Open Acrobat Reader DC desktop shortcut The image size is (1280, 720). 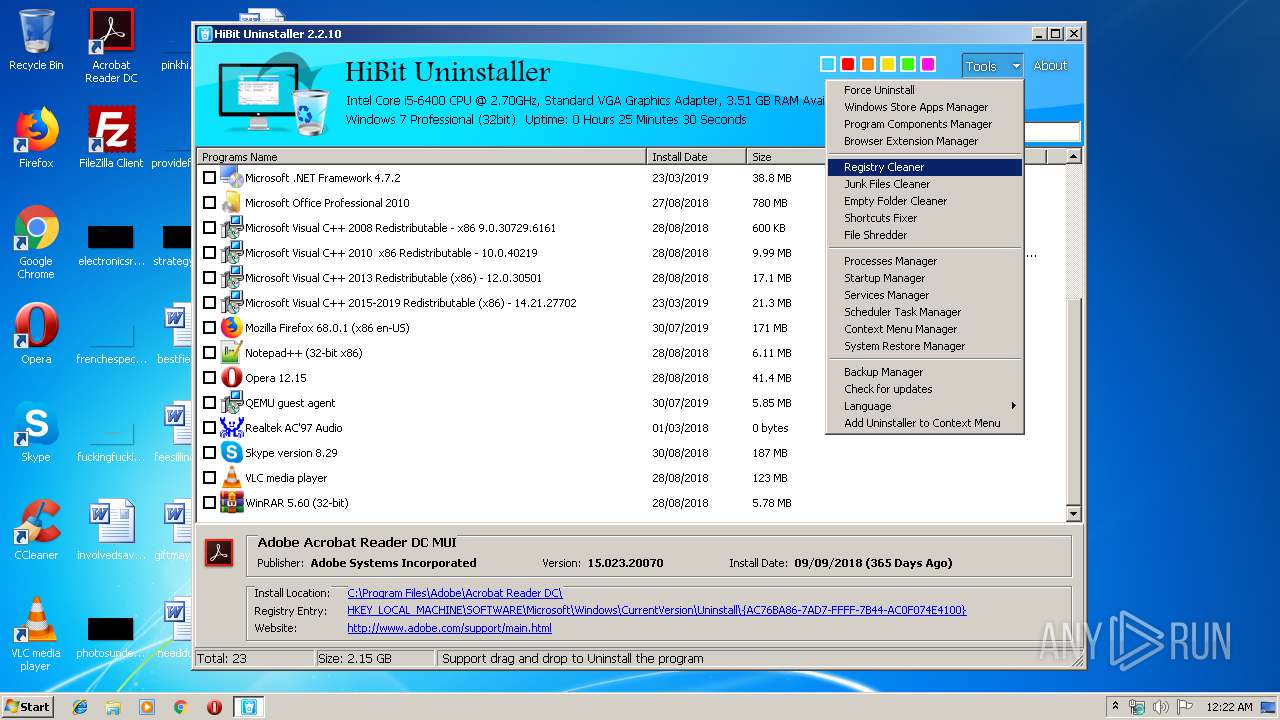click(111, 46)
